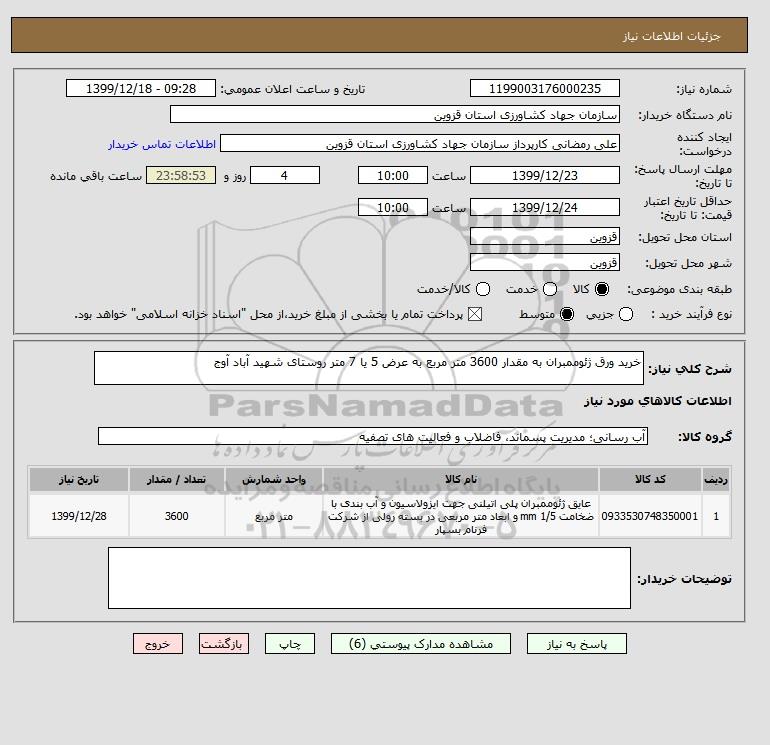Click the announcement date field 1399/12/18 - 09:28
Image resolution: width=770 pixels, height=745 pixels.
pos(140,88)
